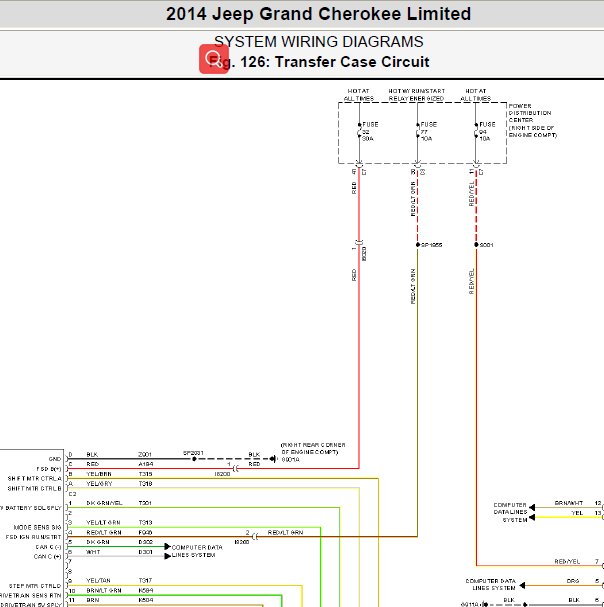604x607 pixels.
Task: Click the 'BATTERY SOL SPLY' pin label
Action: pyautogui.click(x=31, y=508)
